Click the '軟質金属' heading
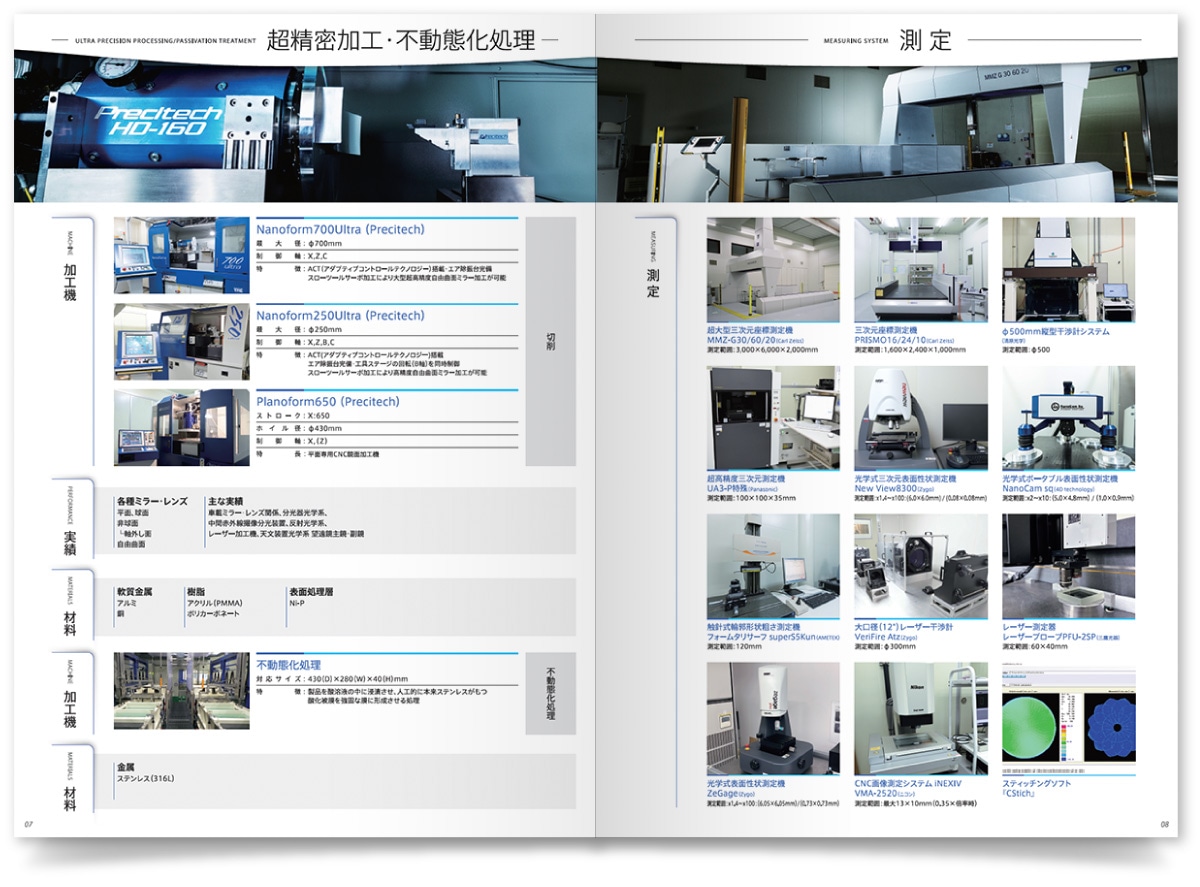The height and width of the screenshot is (887, 1200). click(x=134, y=592)
